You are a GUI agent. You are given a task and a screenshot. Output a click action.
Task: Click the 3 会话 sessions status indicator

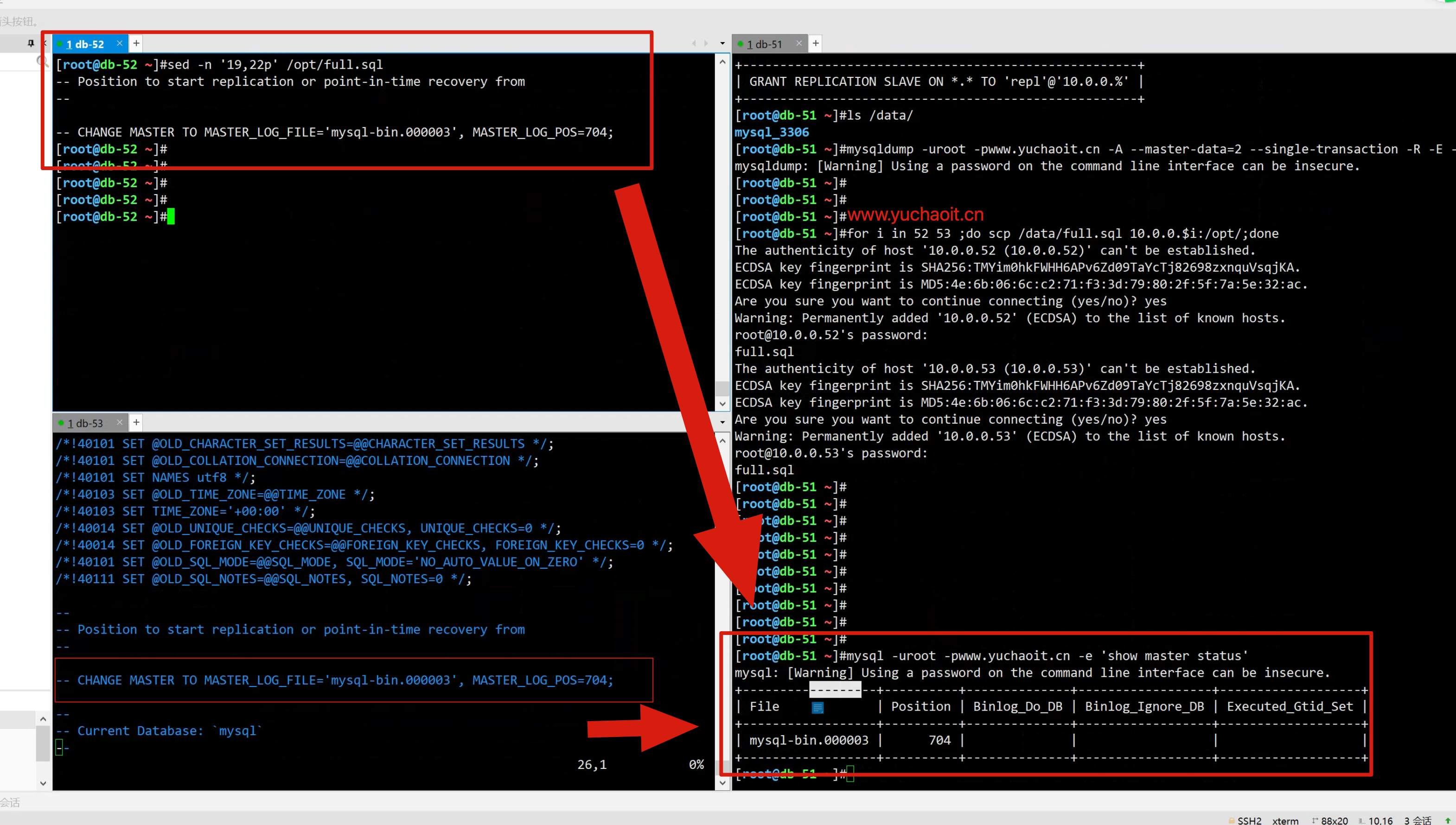tap(1417, 820)
